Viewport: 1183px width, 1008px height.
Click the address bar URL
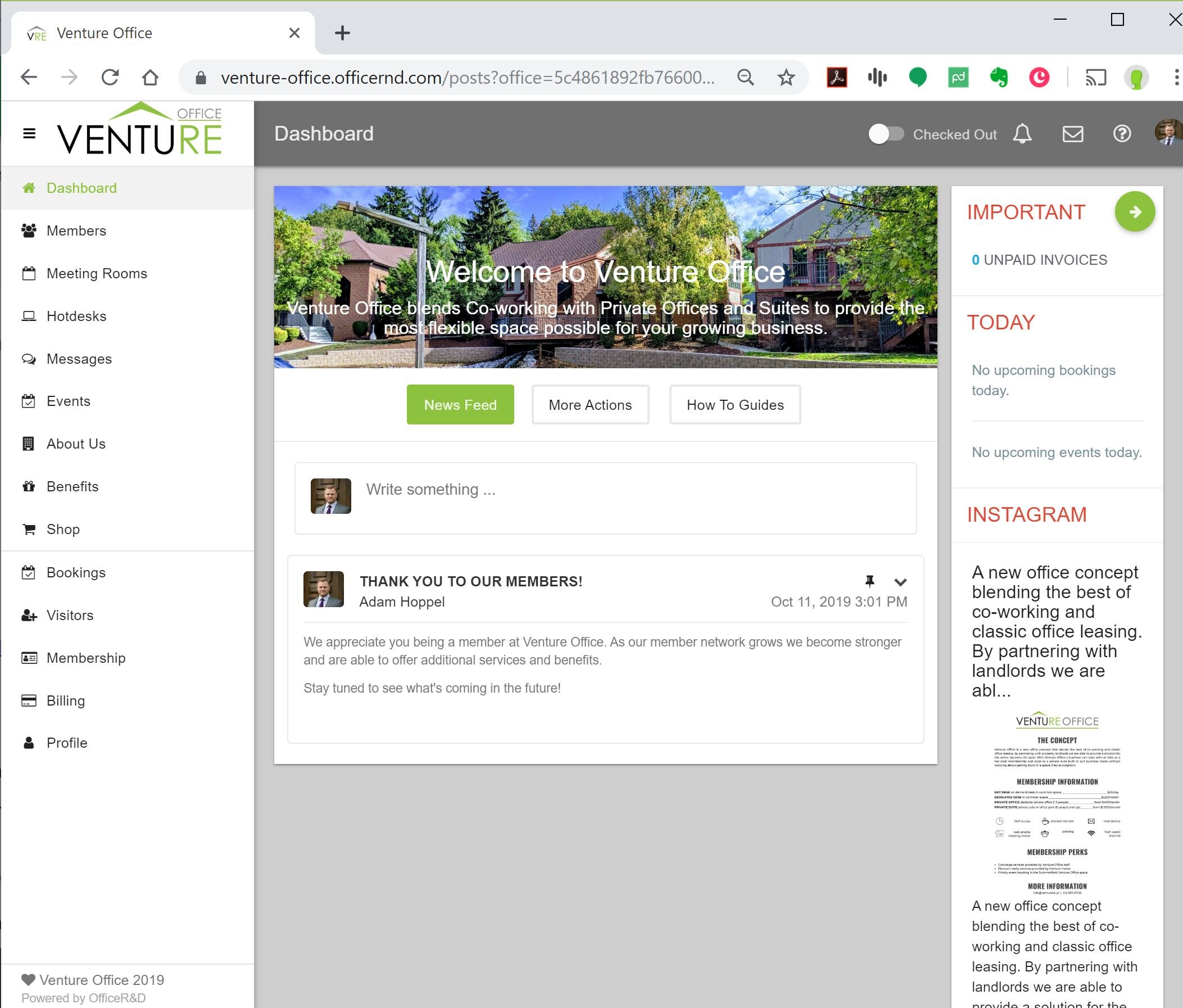point(467,77)
